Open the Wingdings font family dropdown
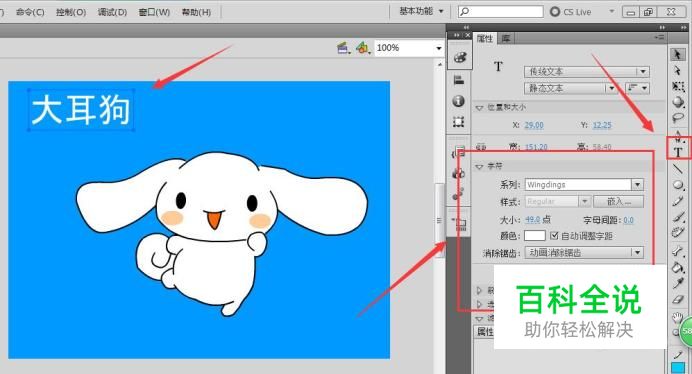692x374 pixels. click(638, 185)
